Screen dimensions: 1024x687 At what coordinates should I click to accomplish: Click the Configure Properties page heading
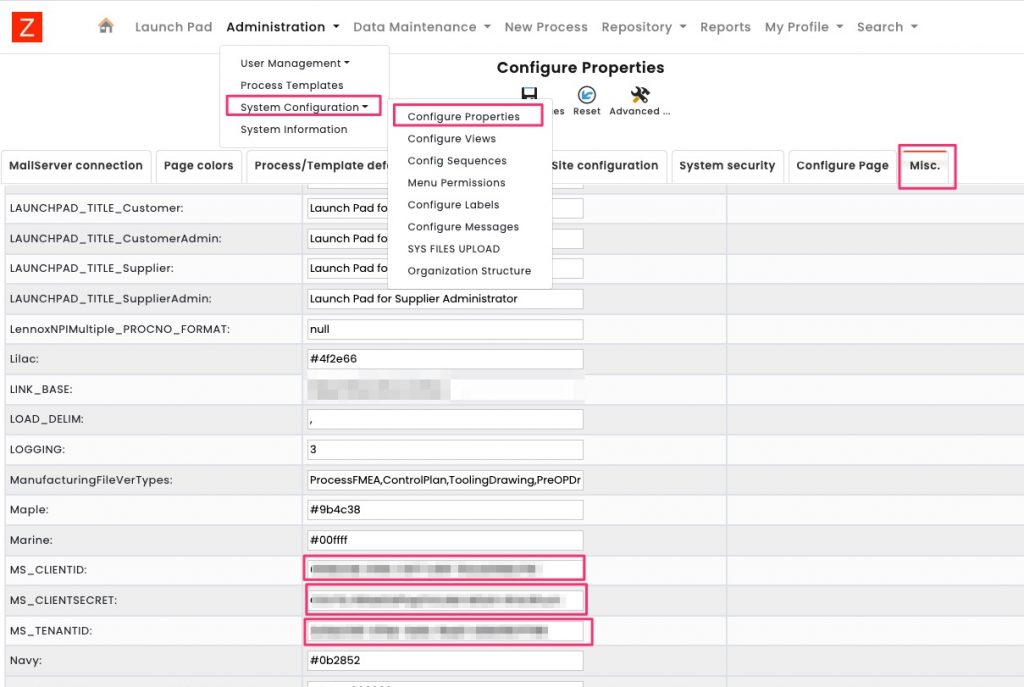coord(581,68)
